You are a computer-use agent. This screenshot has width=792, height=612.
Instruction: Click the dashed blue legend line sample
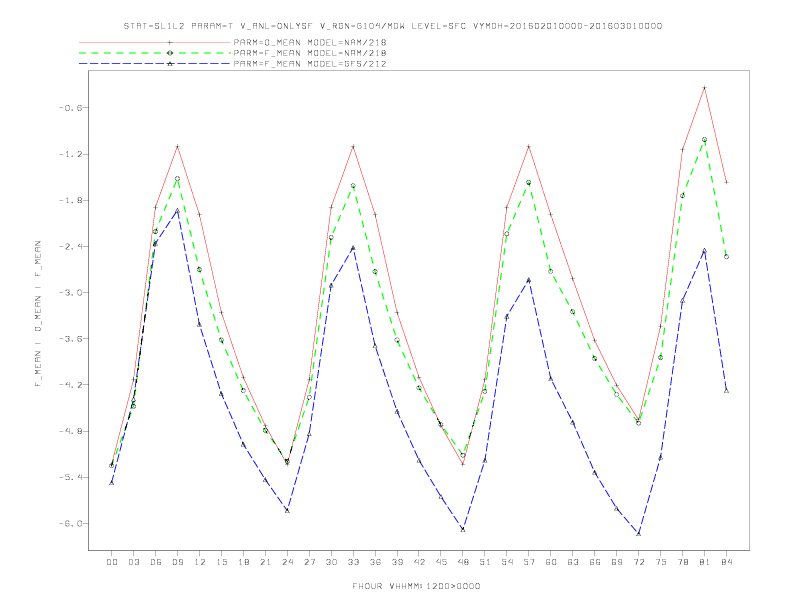coord(155,64)
